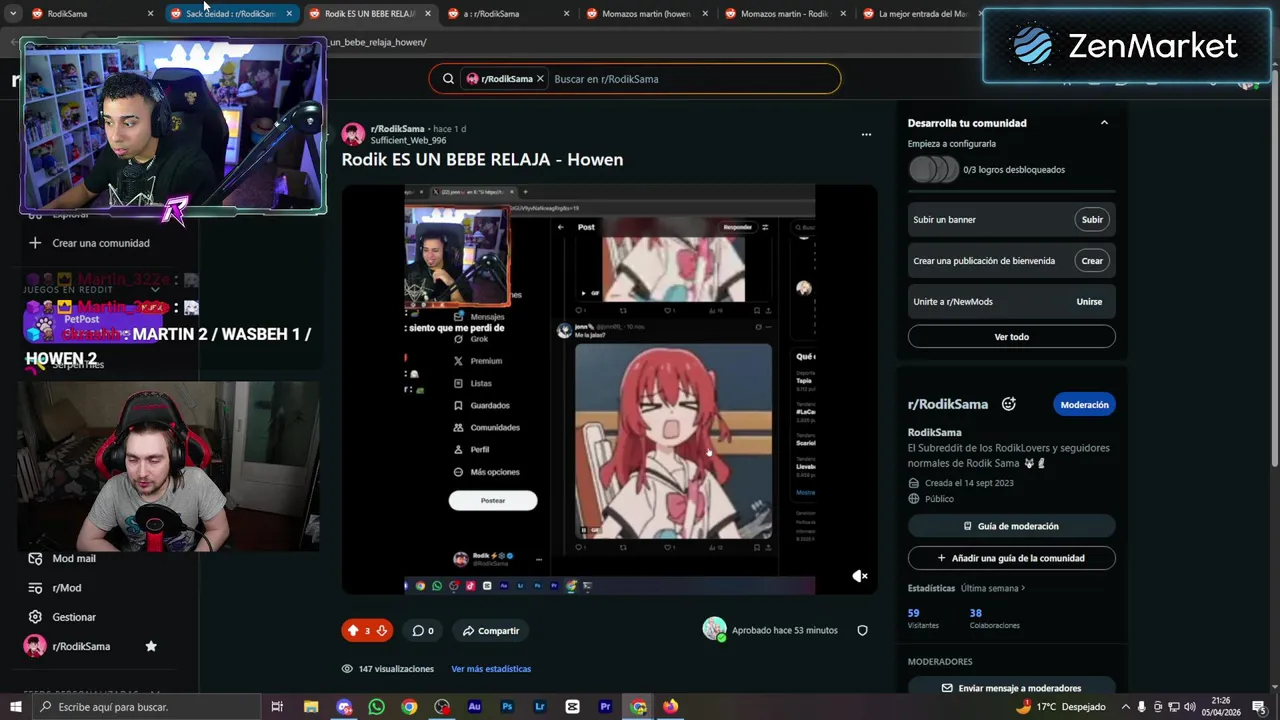Open Guía de moderación
This screenshot has height=720, width=1280.
[1011, 526]
